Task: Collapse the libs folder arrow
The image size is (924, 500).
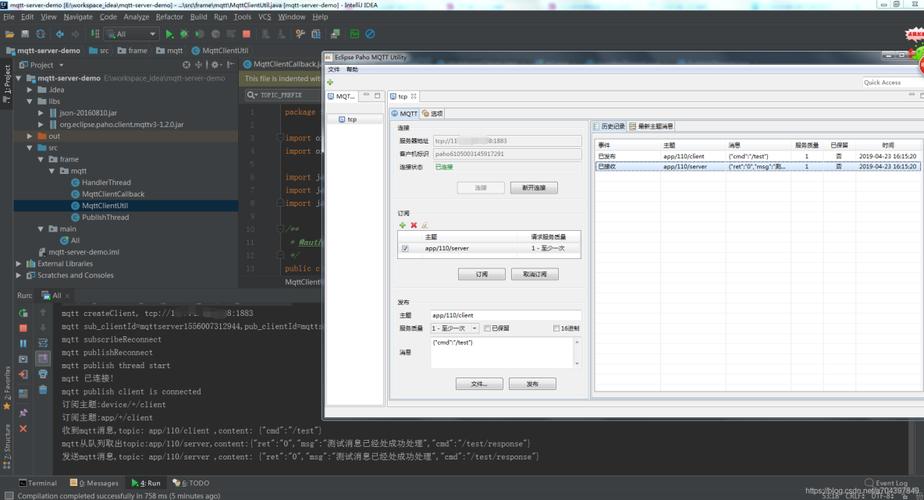Action: 29,101
